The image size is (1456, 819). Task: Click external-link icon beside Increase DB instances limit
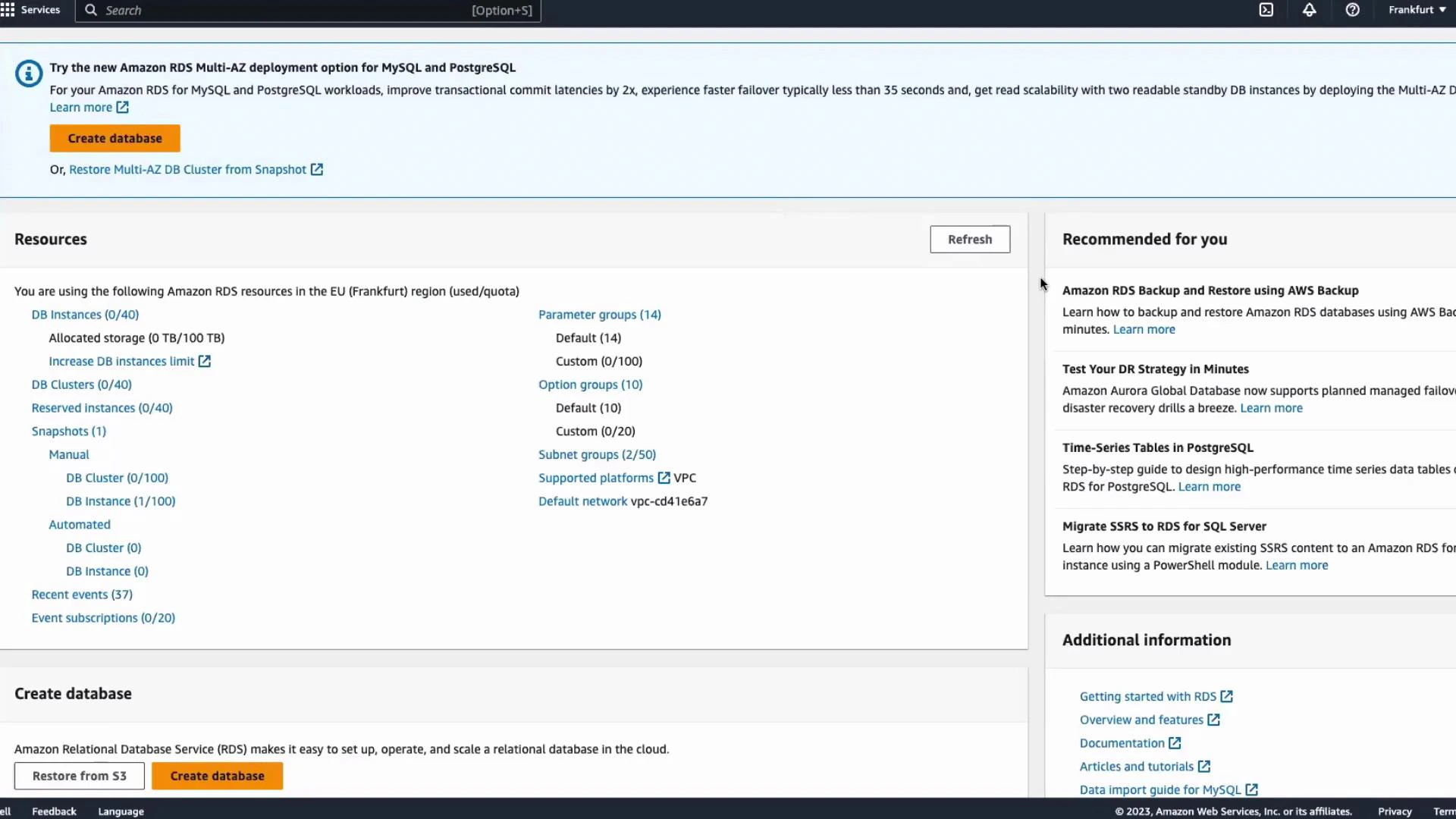click(x=204, y=361)
